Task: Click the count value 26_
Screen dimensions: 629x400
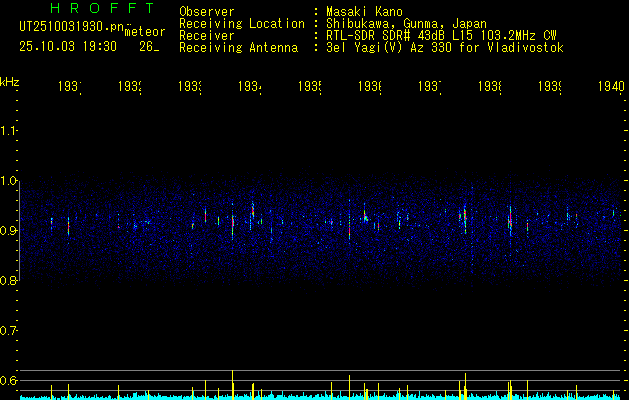Action: pyautogui.click(x=149, y=47)
